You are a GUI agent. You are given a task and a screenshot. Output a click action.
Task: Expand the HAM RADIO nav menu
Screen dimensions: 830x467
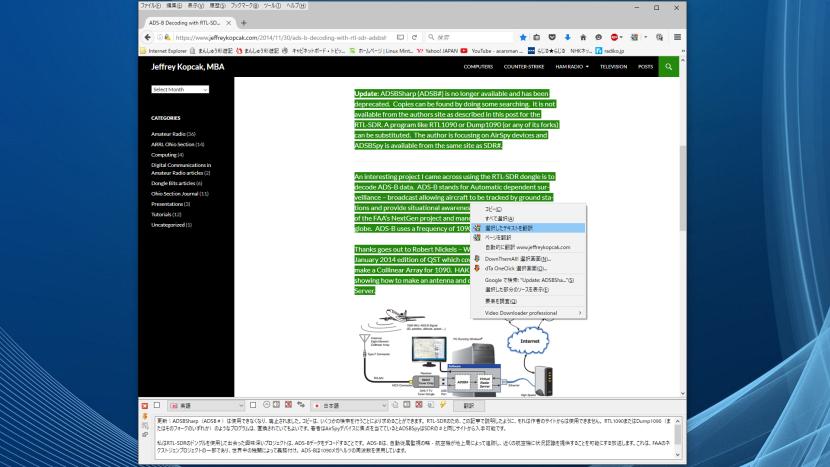[572, 67]
